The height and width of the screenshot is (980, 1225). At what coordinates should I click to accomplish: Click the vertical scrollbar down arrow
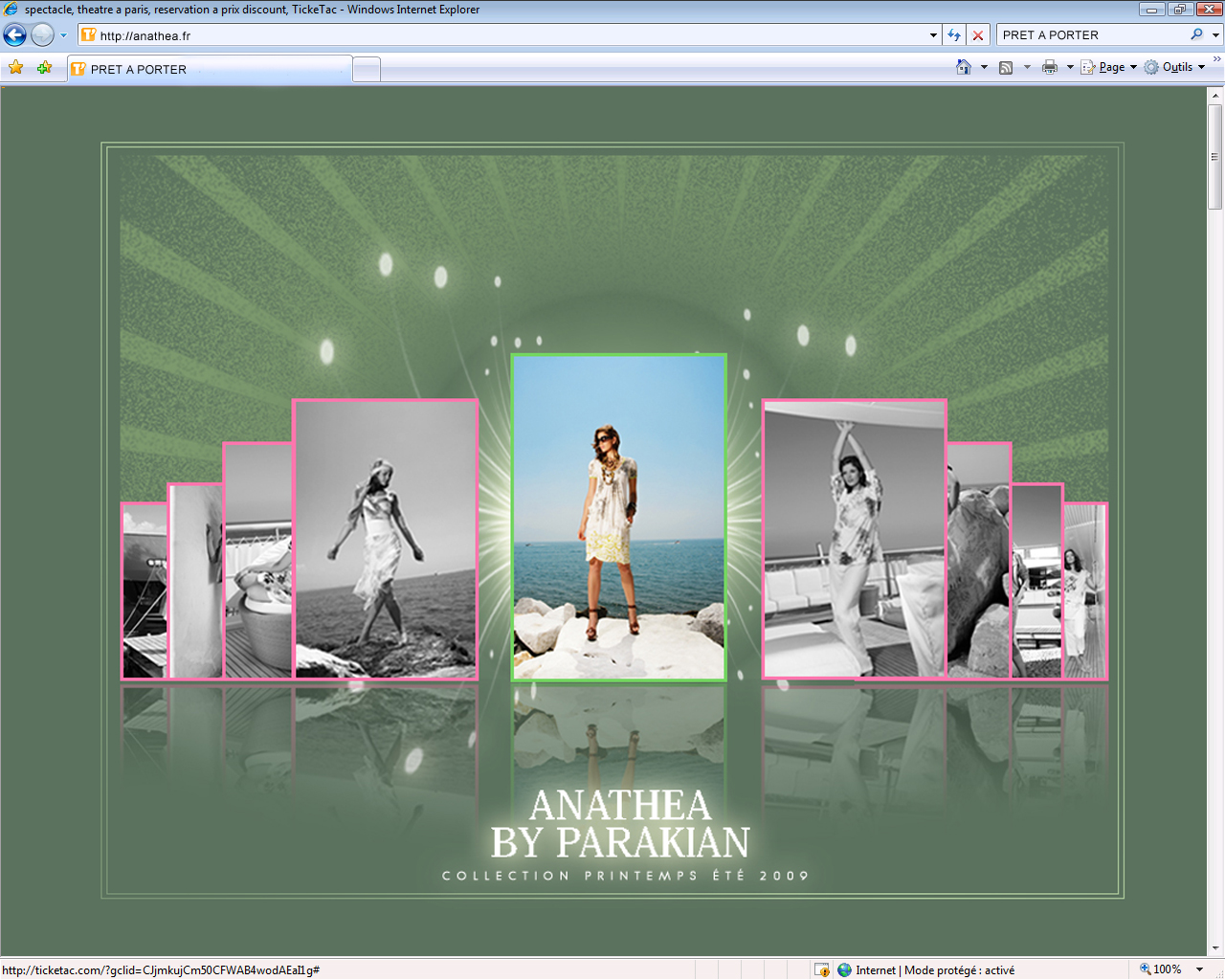point(1215,947)
